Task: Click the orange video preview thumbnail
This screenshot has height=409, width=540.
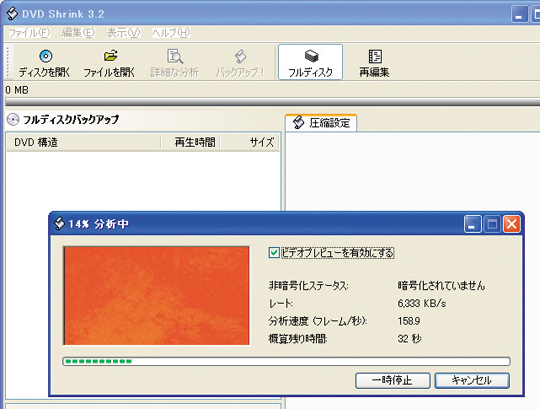Action: (157, 295)
